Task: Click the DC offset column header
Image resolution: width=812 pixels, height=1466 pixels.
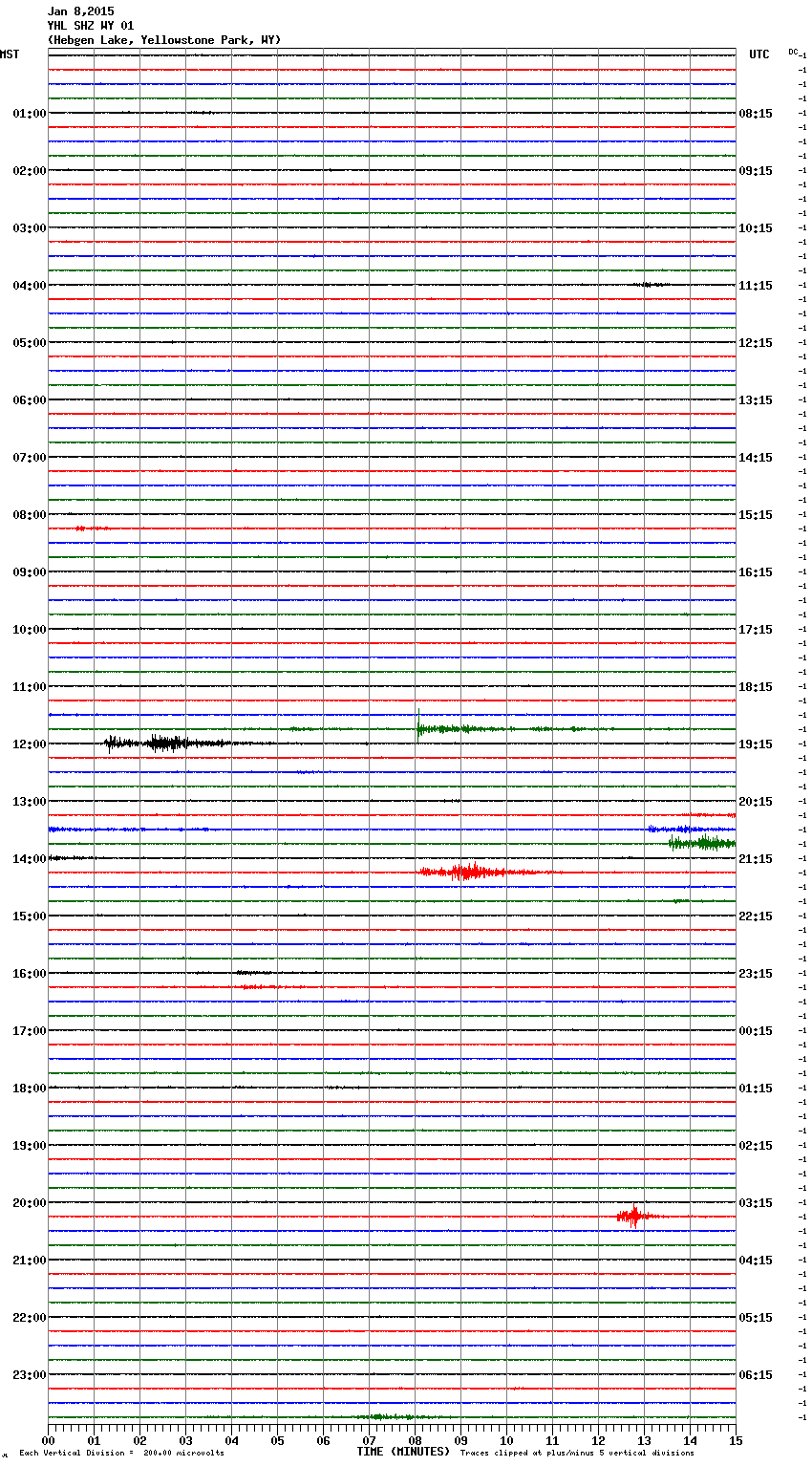Action: coord(794,52)
